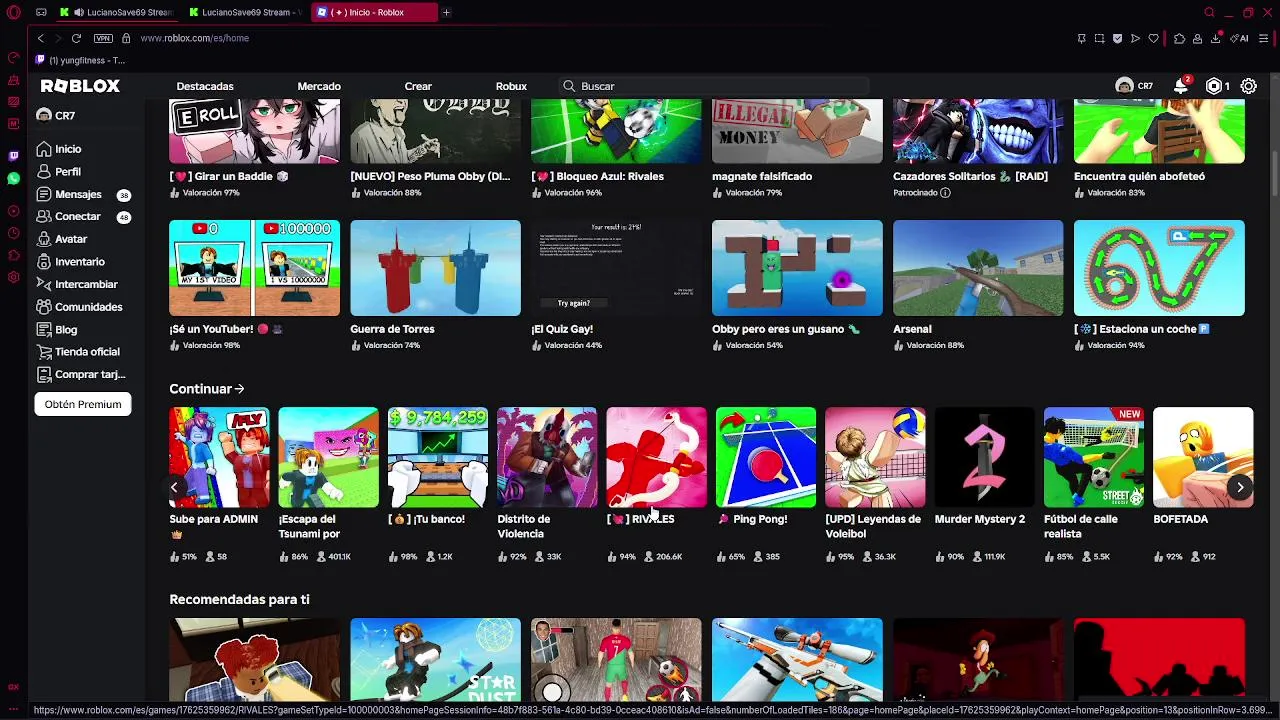Click the ¡El Quiz Gay! game title

pos(562,329)
